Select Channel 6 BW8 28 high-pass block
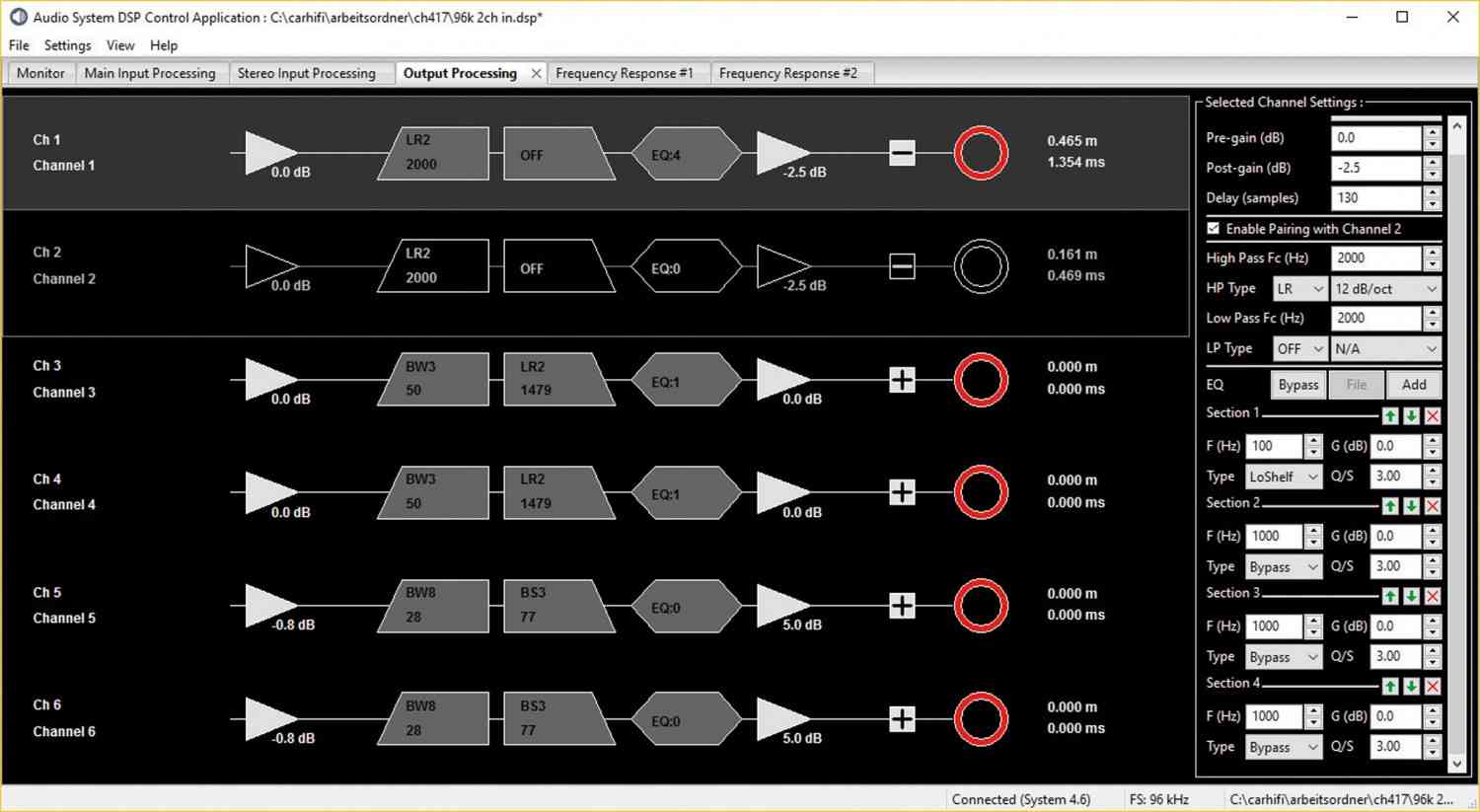Image resolution: width=1480 pixels, height=812 pixels. pos(433,719)
